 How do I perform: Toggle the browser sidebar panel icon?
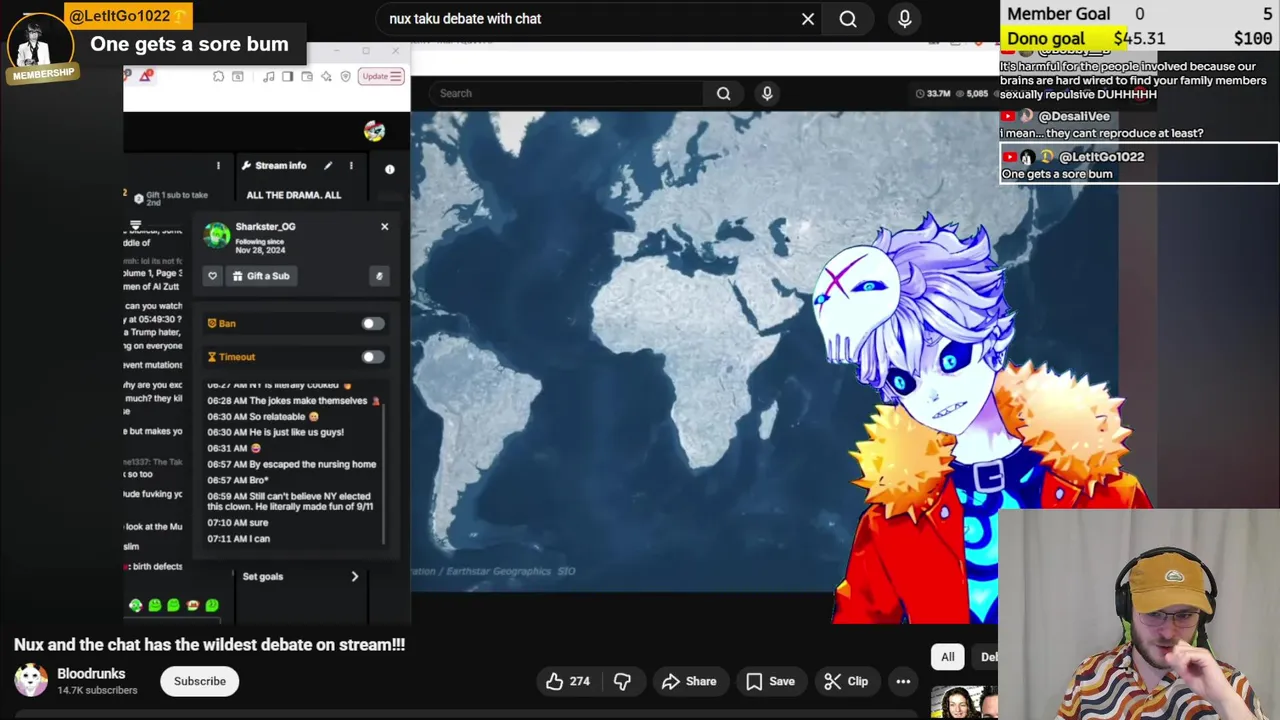tap(287, 77)
